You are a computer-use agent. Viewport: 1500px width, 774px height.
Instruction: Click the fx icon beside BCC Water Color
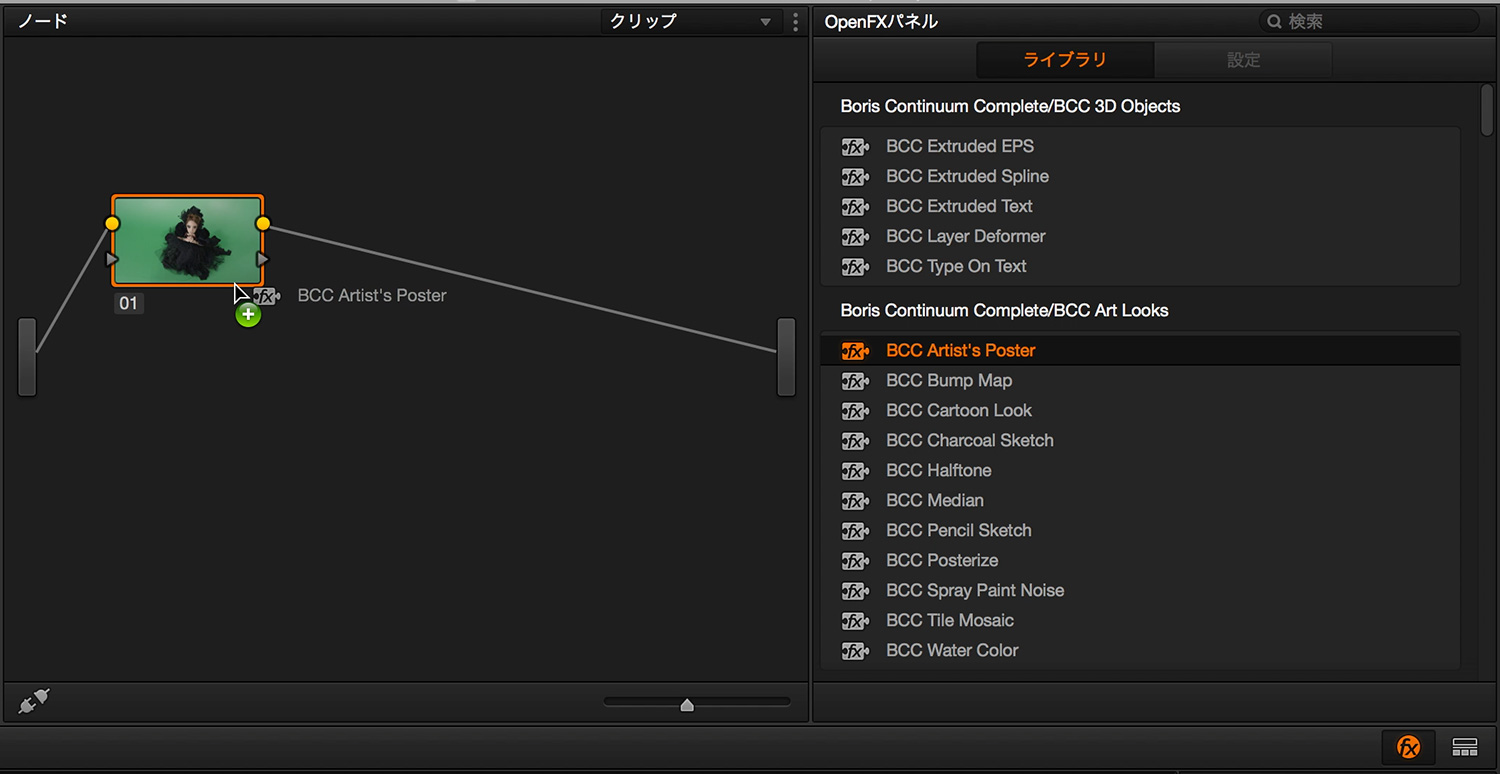tap(854, 651)
